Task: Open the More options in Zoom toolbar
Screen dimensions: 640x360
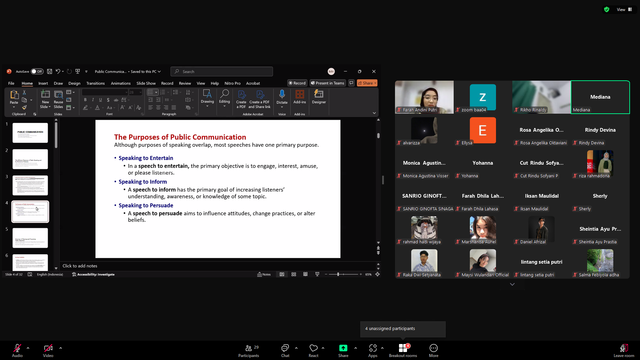Action: 433,350
